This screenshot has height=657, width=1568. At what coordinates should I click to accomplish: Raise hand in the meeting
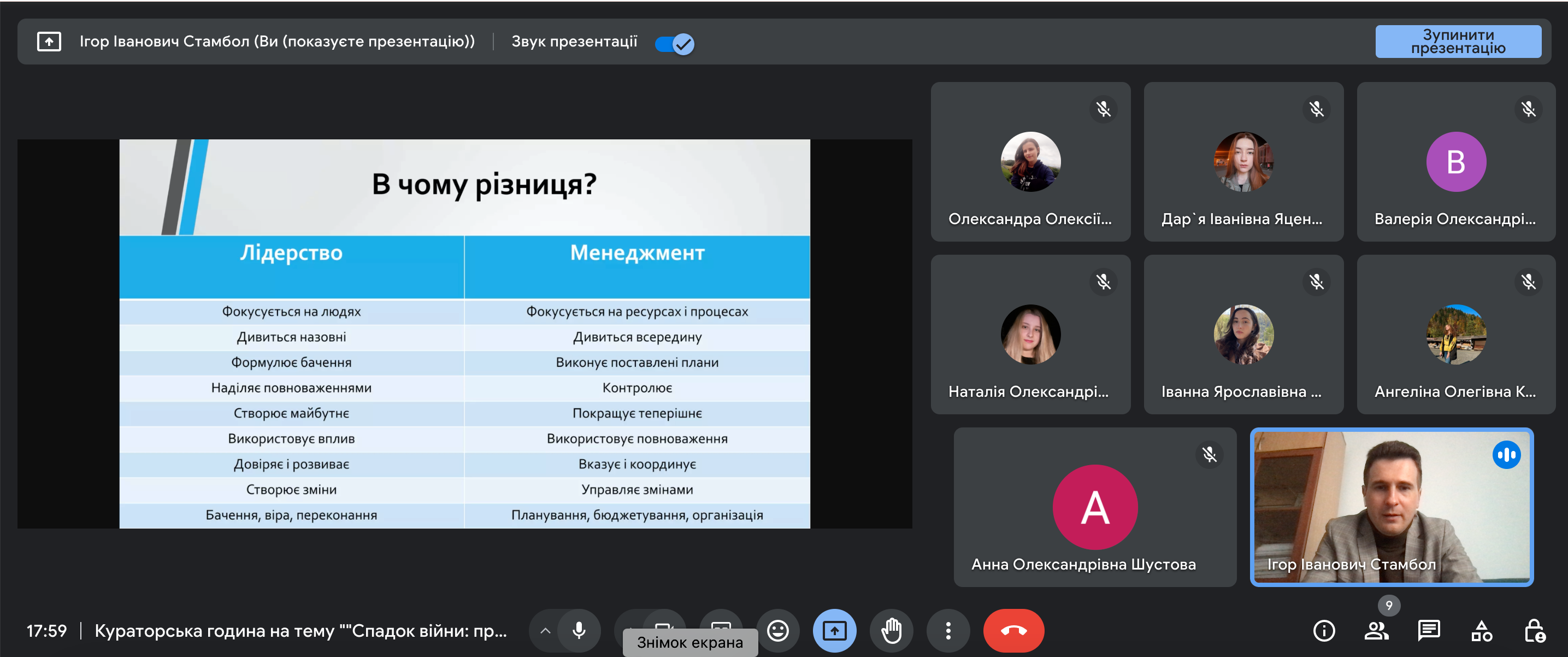[x=891, y=630]
